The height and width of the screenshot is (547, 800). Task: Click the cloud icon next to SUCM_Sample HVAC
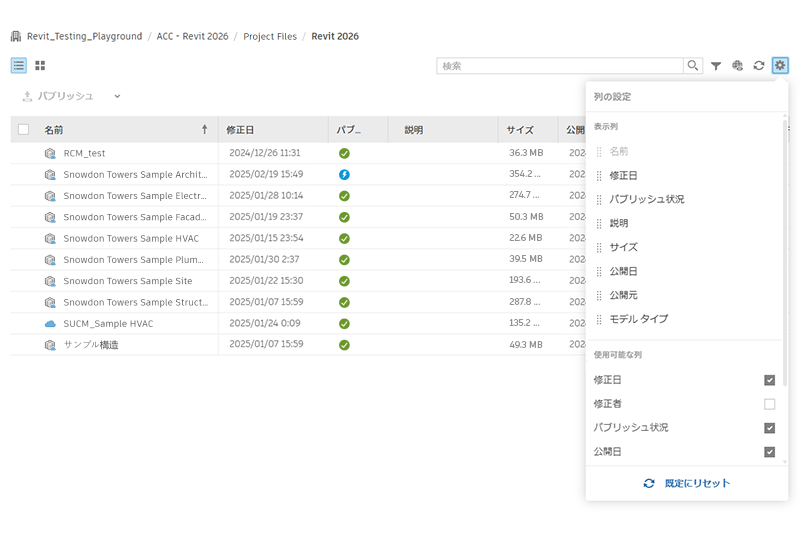pos(50,324)
